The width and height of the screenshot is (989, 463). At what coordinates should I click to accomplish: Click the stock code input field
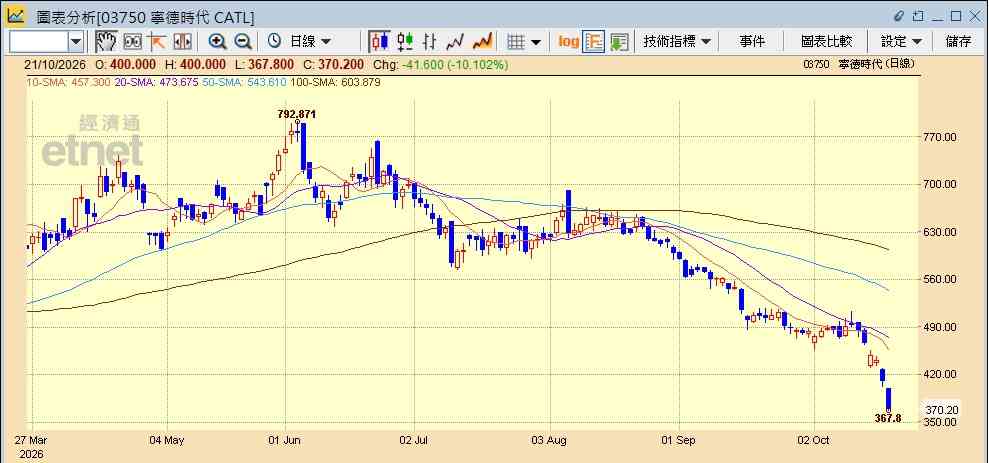click(x=38, y=42)
